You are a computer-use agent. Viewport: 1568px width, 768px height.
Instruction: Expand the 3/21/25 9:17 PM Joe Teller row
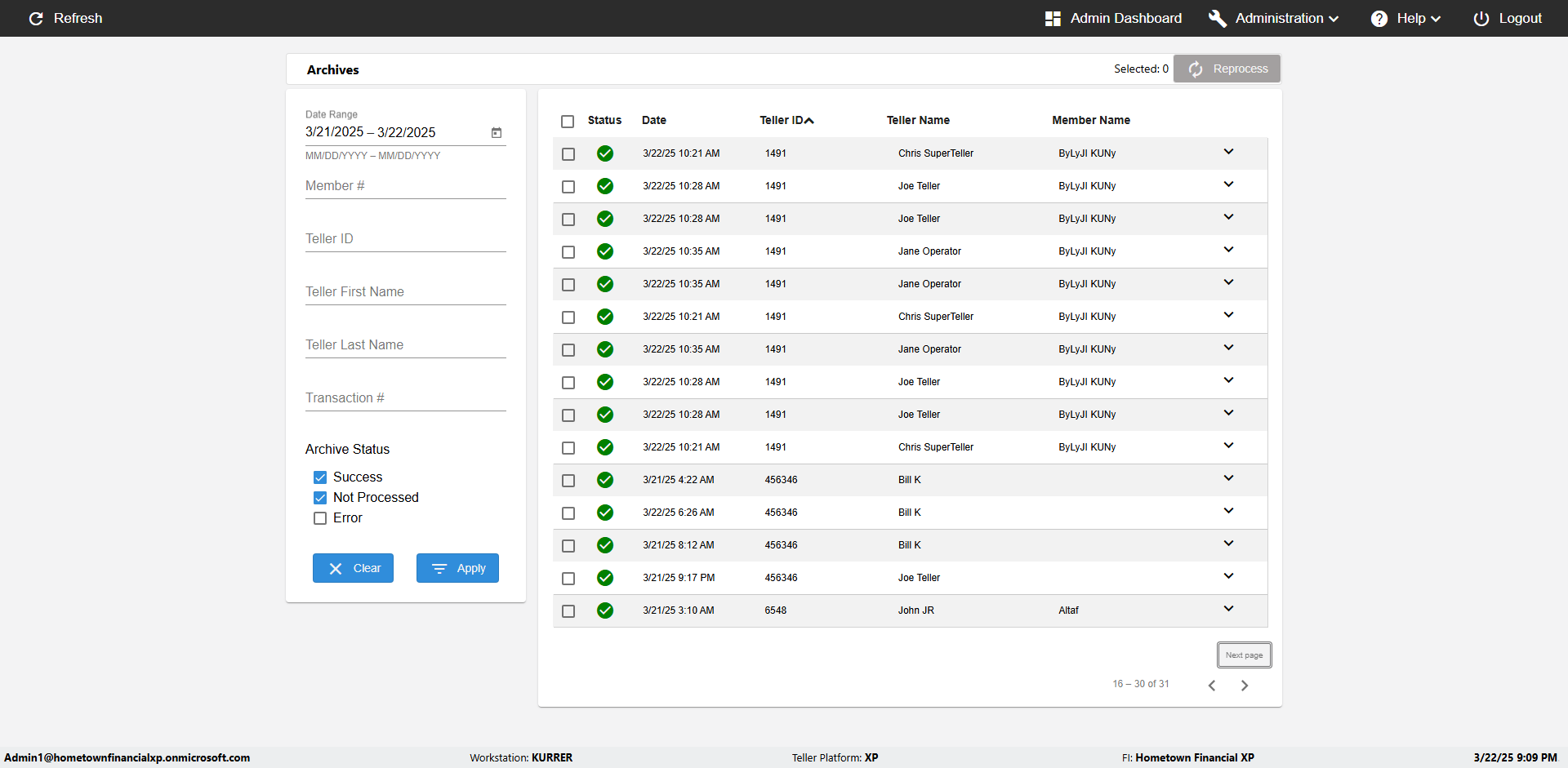1228,576
